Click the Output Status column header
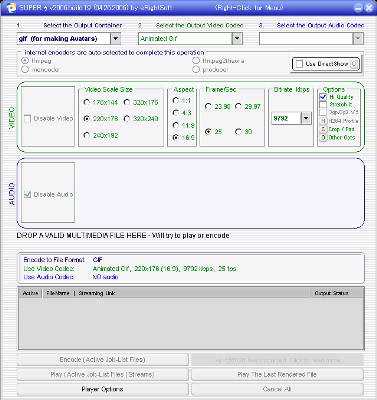Viewport: 377px width, 400px height. click(x=331, y=293)
